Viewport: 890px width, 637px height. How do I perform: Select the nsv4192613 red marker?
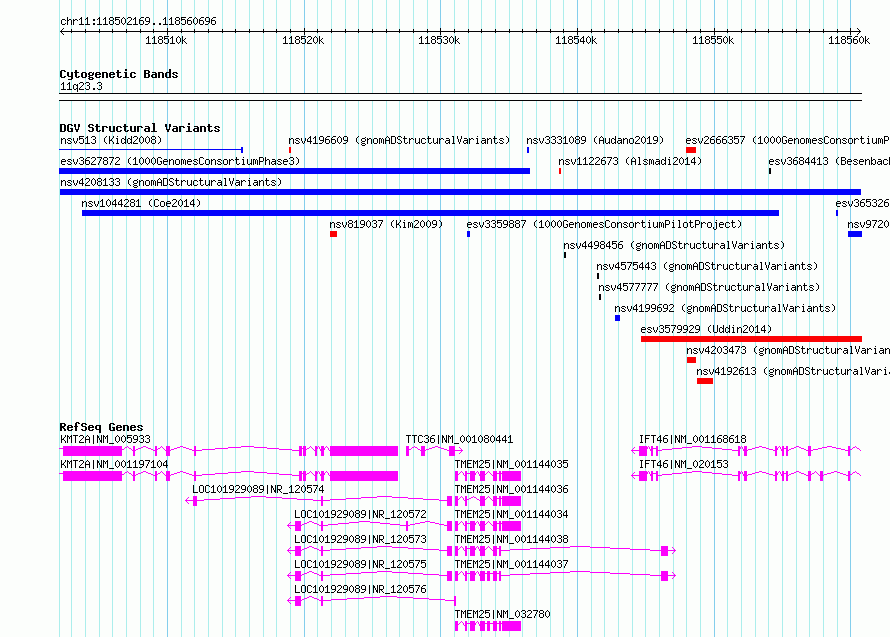coord(705,381)
